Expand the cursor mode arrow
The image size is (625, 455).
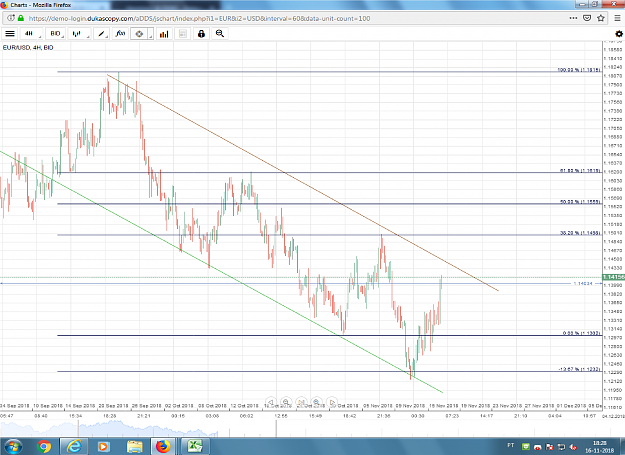[151, 34]
